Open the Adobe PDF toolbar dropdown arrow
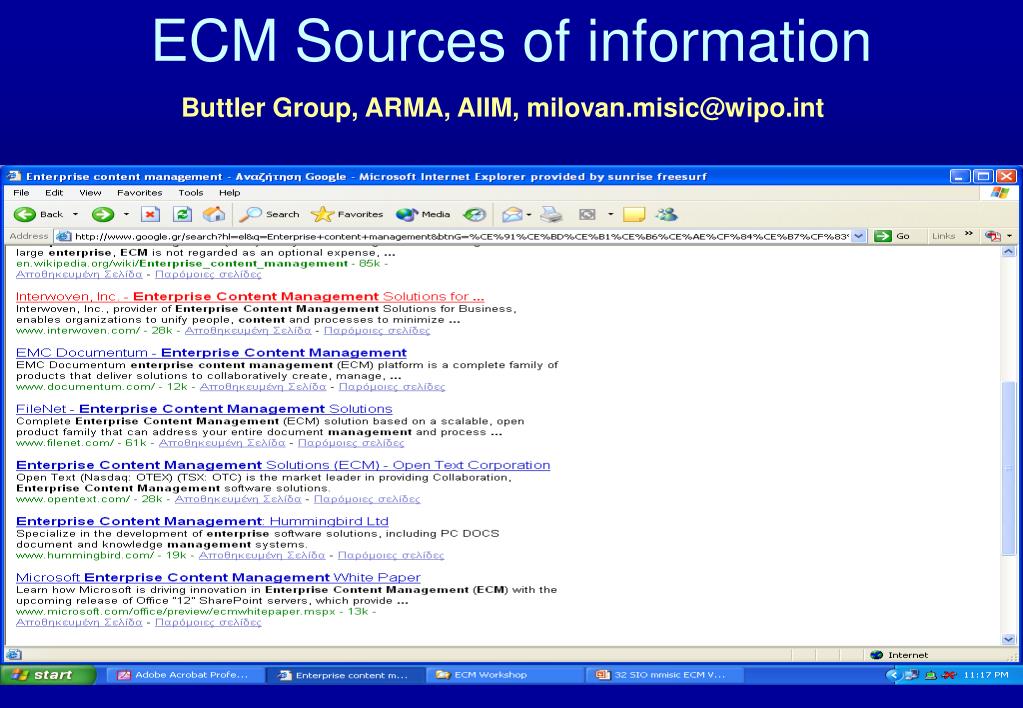Viewport: 1023px width, 708px height. (1010, 236)
